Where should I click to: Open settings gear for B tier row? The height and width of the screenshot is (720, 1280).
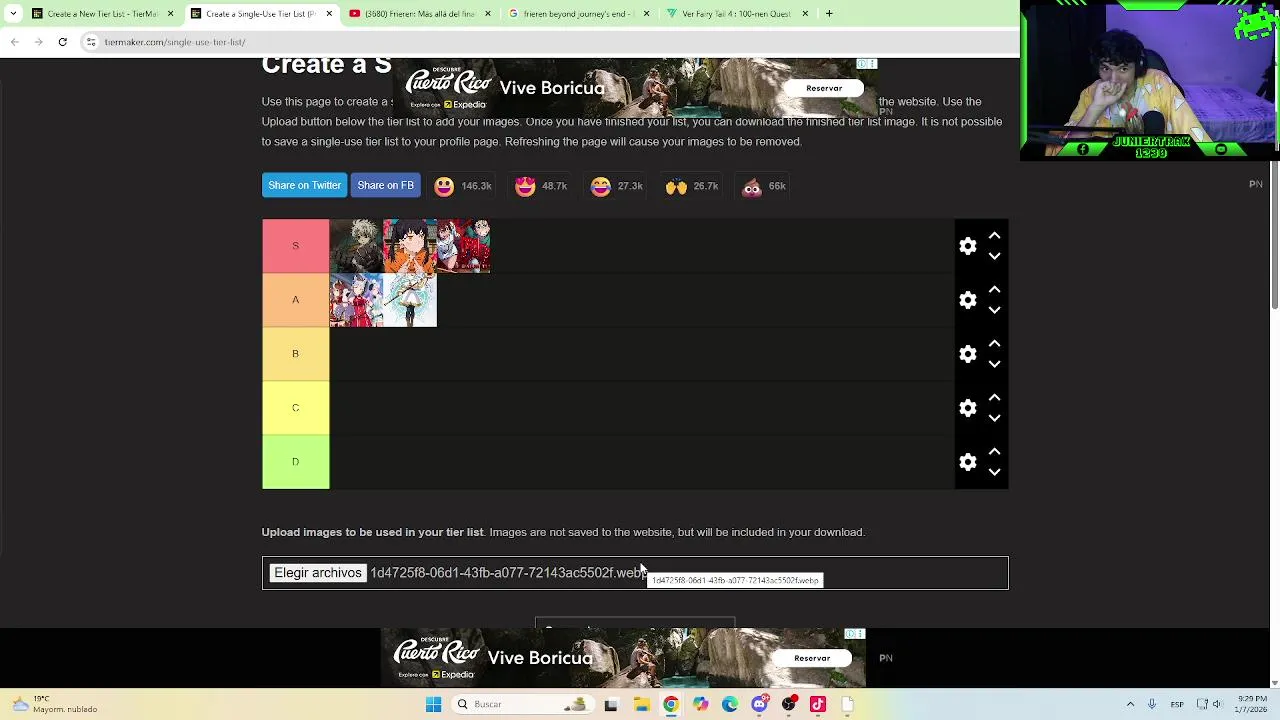(x=967, y=354)
